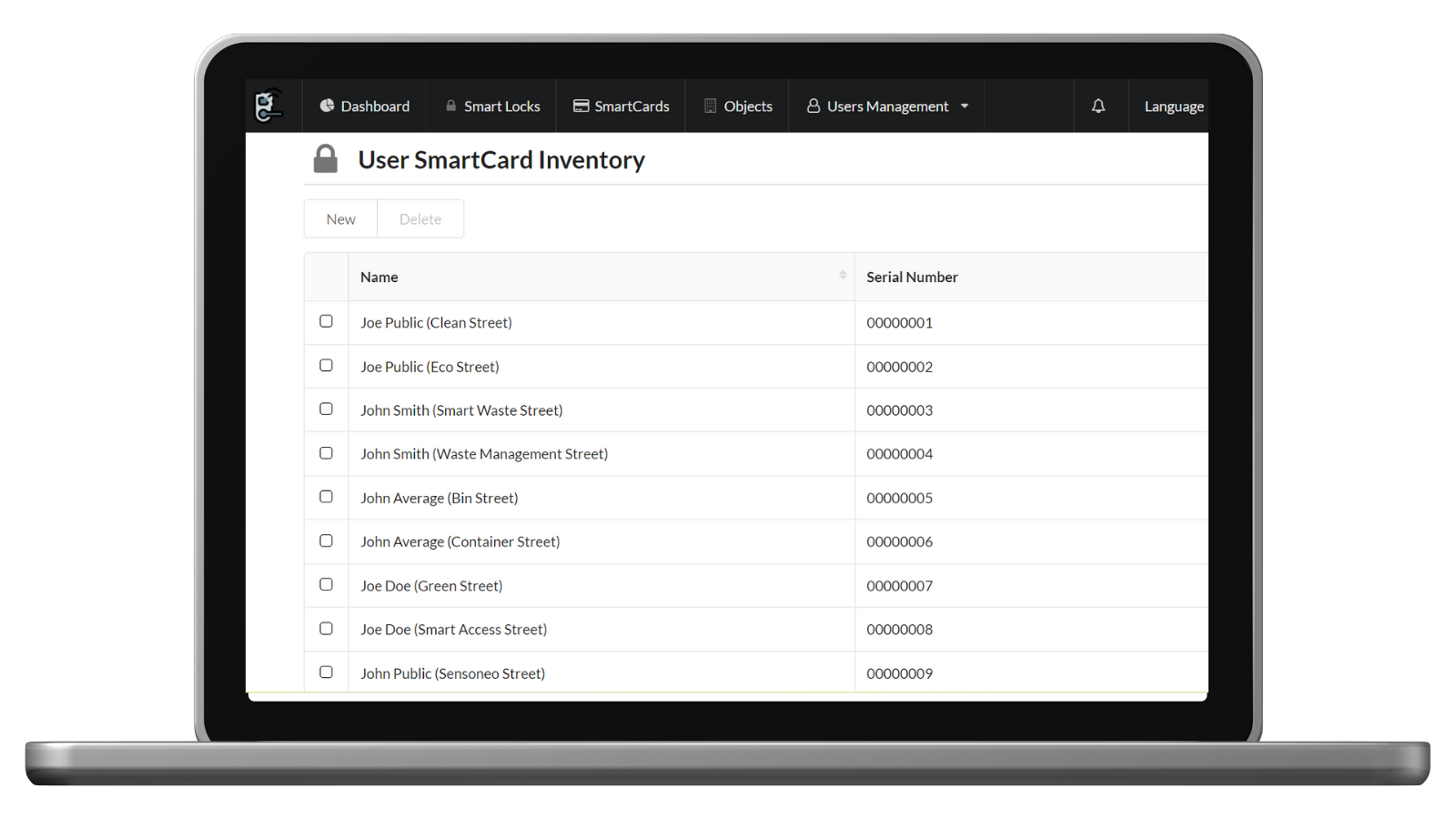
Task: Click the Smart Locks padlock icon
Action: click(x=450, y=106)
